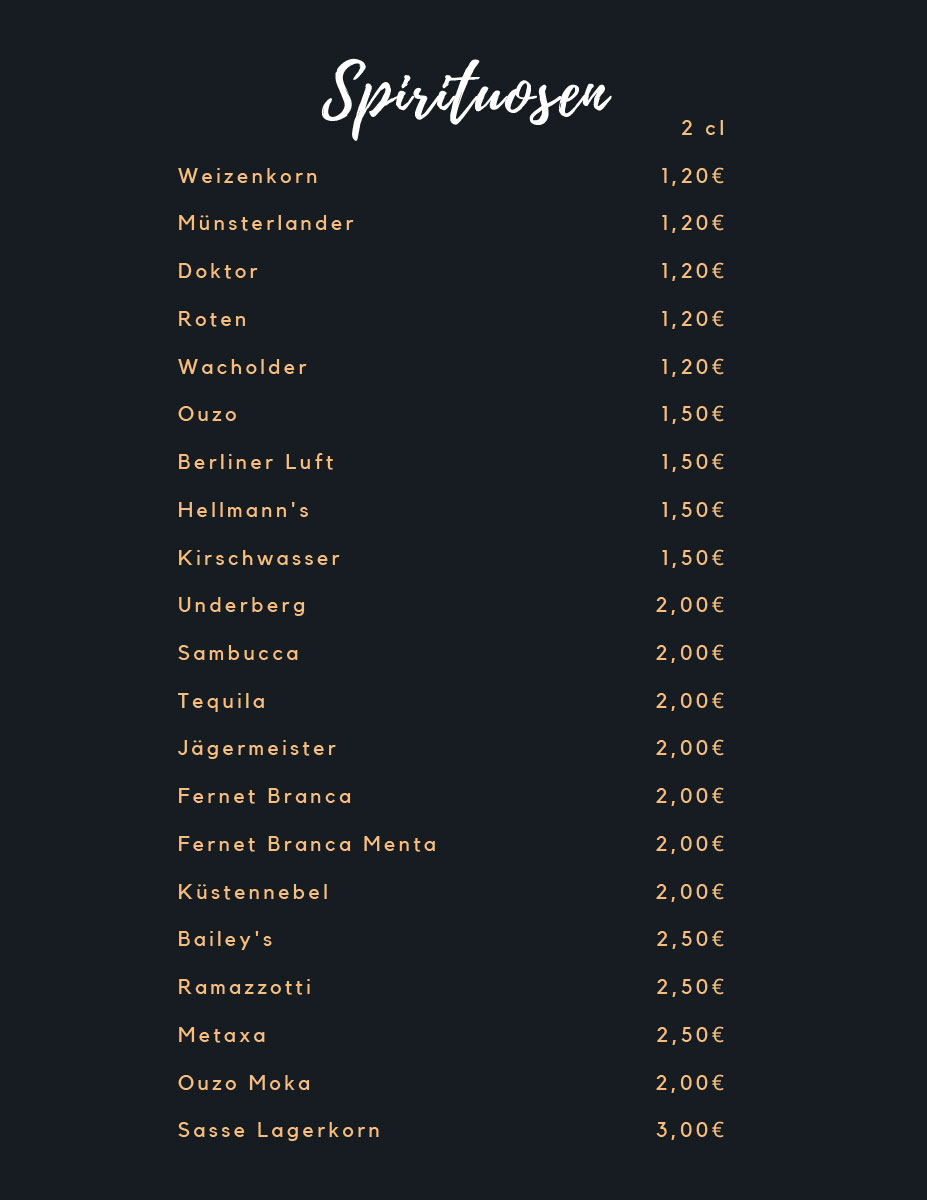Select the Ramazzotti menu entry
The height and width of the screenshot is (1200, 927).
pyautogui.click(x=245, y=988)
